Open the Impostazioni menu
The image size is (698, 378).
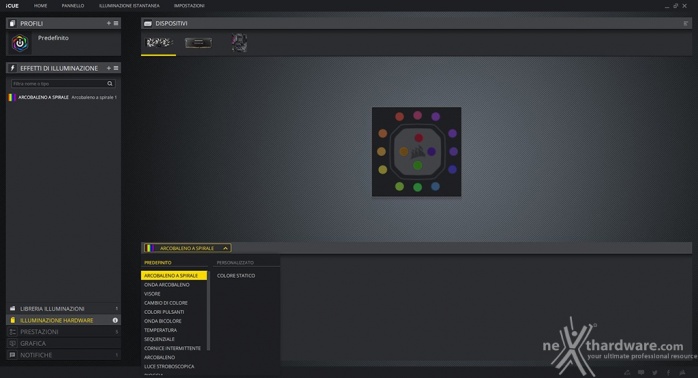point(189,6)
